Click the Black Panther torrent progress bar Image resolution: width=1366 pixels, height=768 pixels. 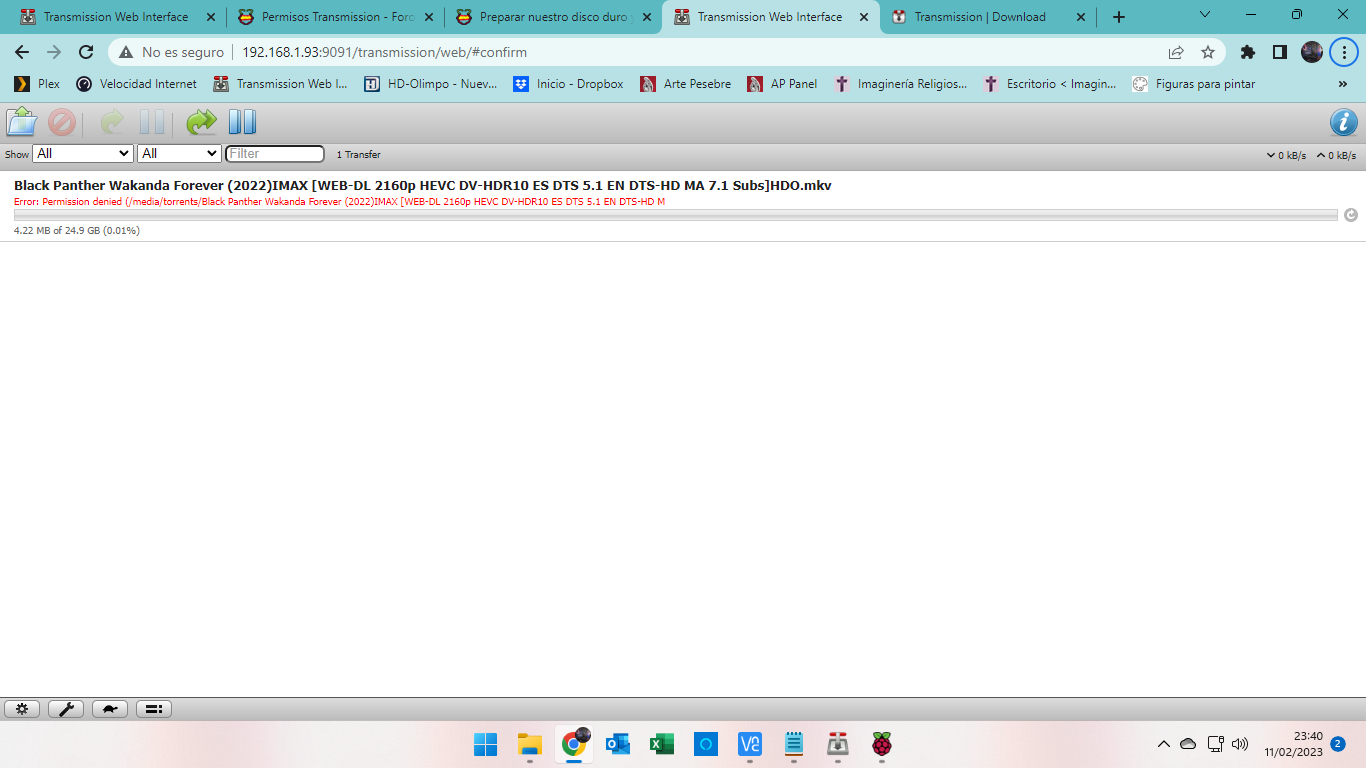coord(675,215)
